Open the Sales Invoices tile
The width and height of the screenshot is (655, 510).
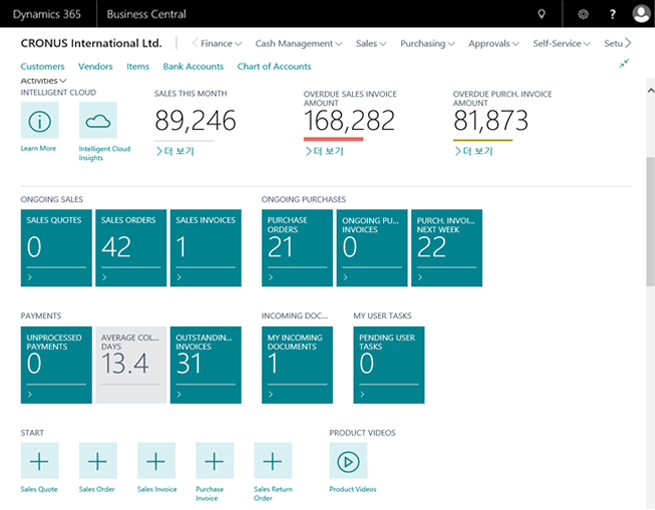coord(206,248)
